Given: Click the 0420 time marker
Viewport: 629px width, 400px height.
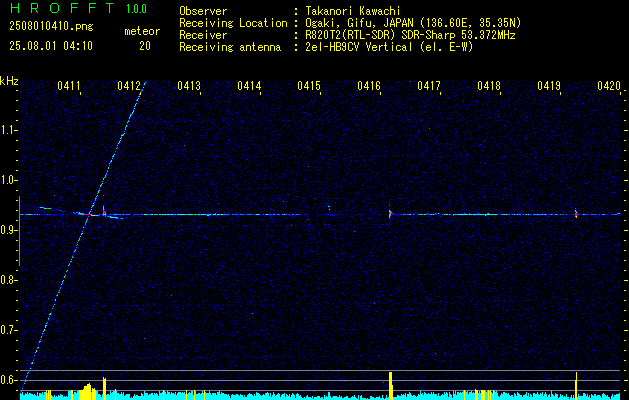Looking at the screenshot, I should pos(609,86).
